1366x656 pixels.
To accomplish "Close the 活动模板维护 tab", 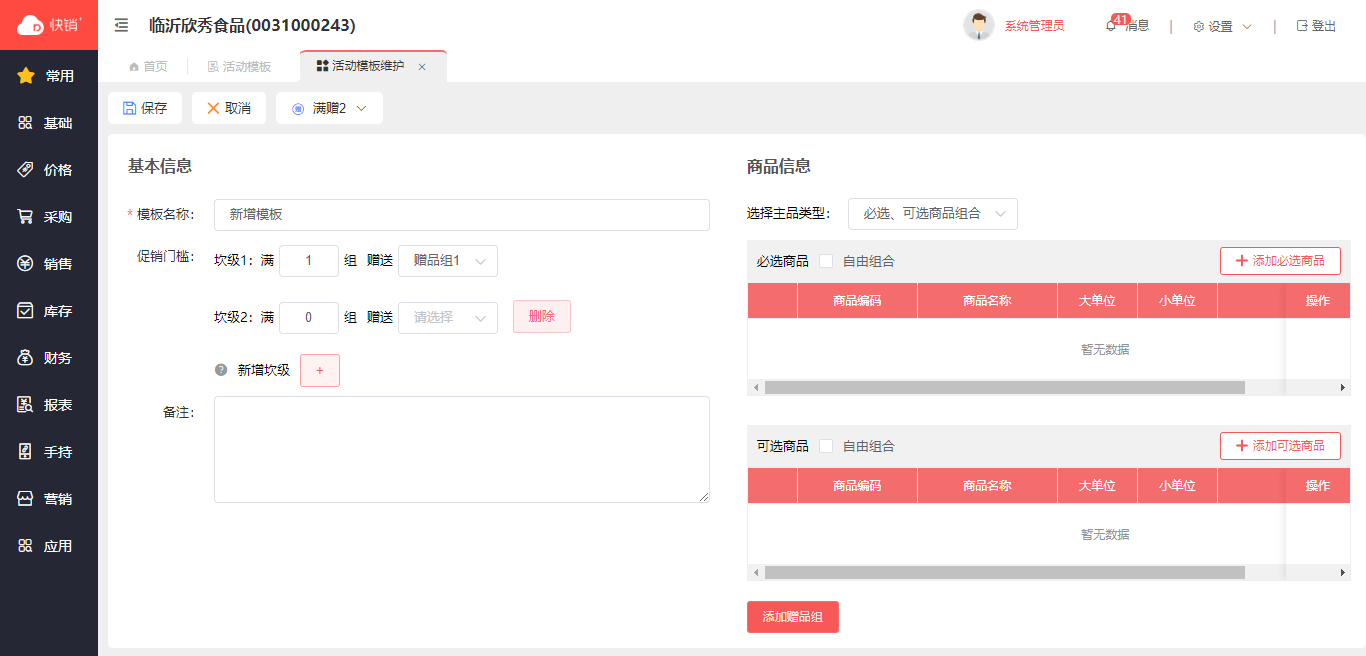I will pos(422,67).
